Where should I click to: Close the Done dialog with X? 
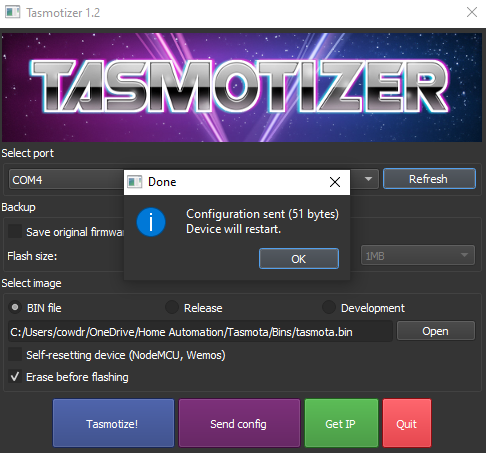tap(335, 182)
